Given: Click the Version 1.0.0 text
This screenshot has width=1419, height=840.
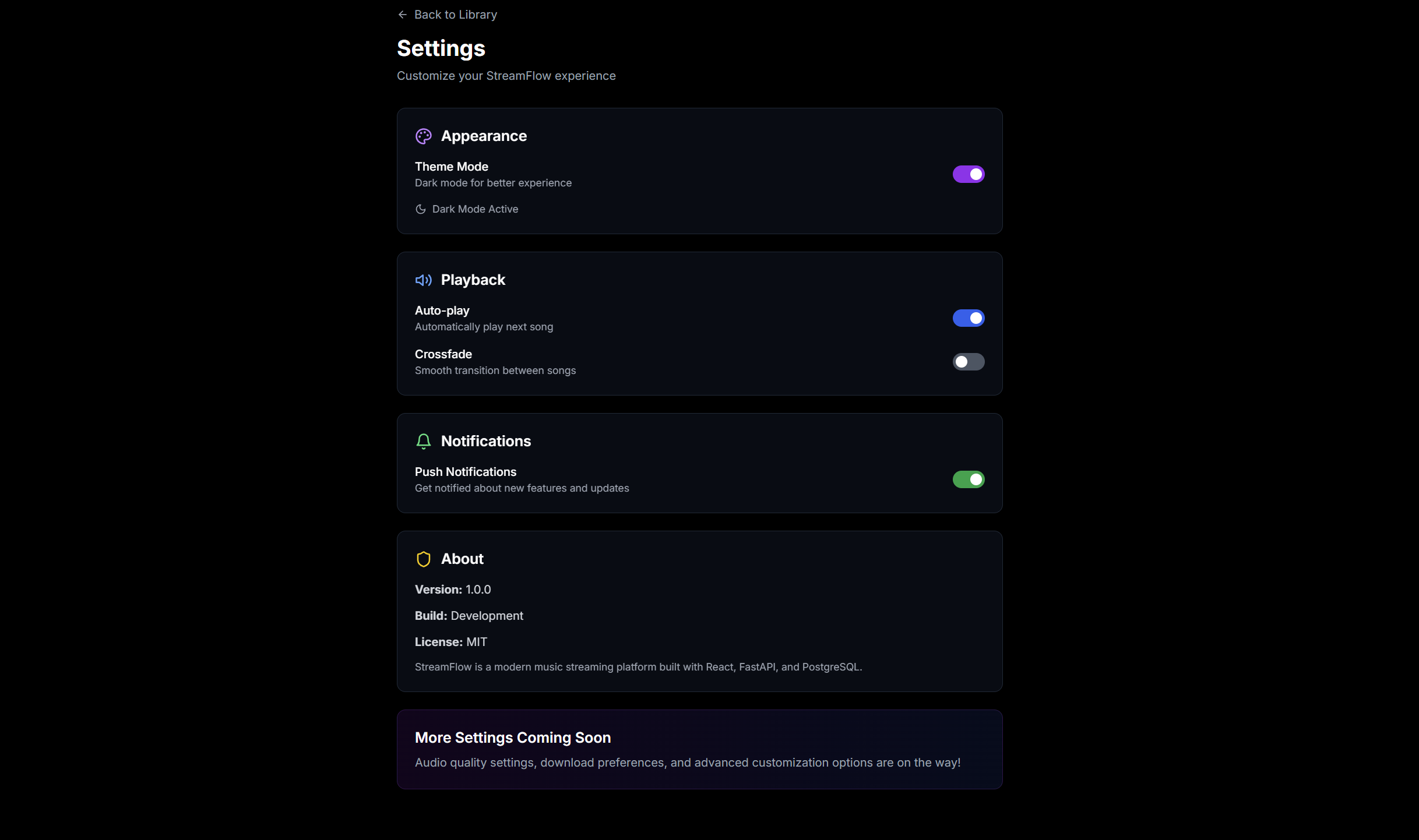Looking at the screenshot, I should click(453, 590).
